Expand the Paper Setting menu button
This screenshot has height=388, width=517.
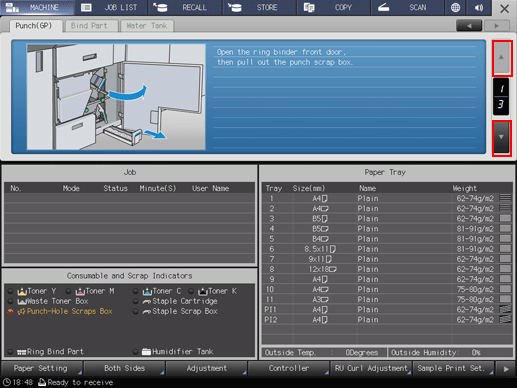[41, 368]
